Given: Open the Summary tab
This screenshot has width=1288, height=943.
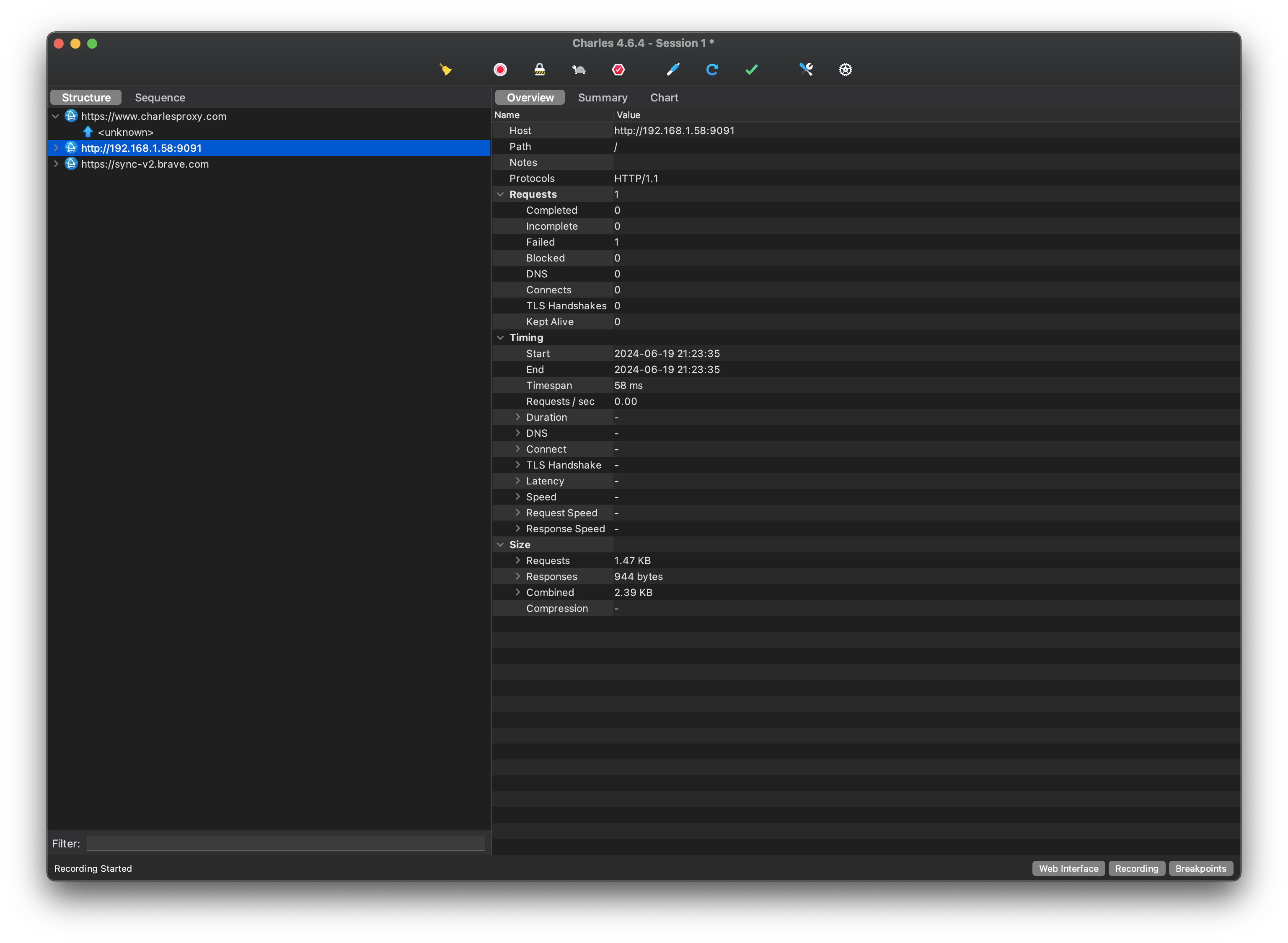Looking at the screenshot, I should click(x=602, y=98).
